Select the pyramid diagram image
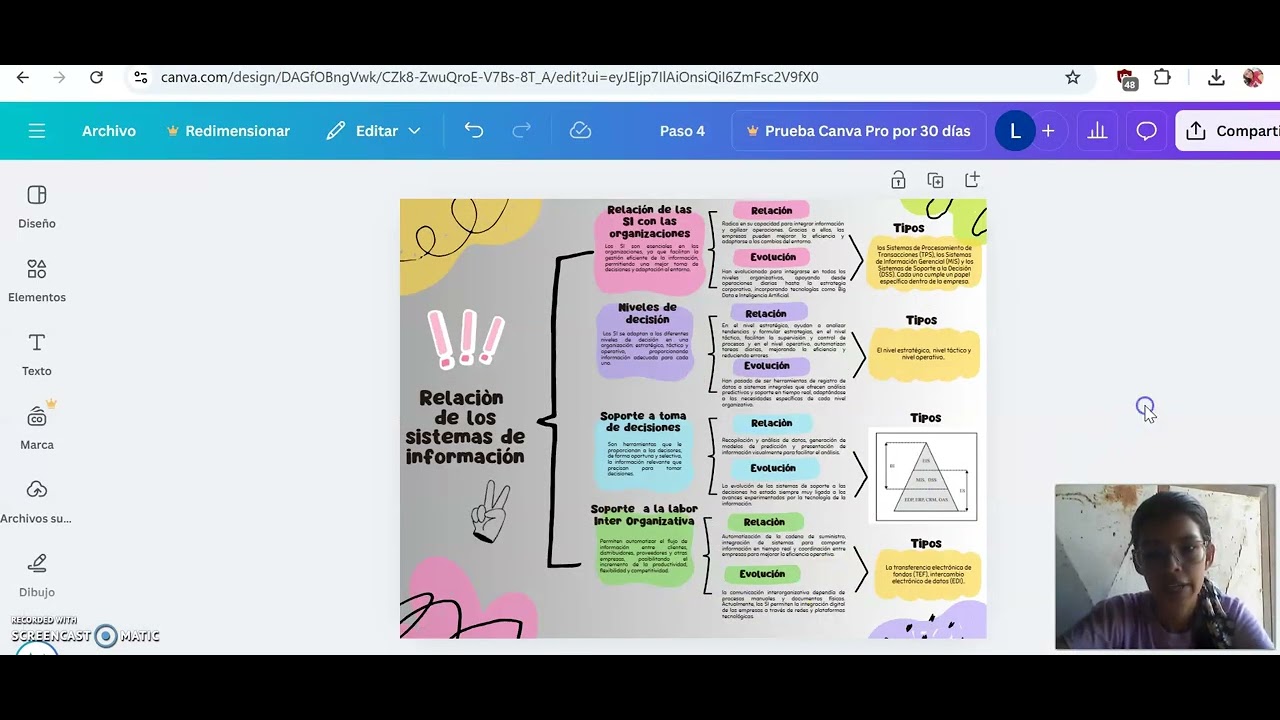 [926, 477]
